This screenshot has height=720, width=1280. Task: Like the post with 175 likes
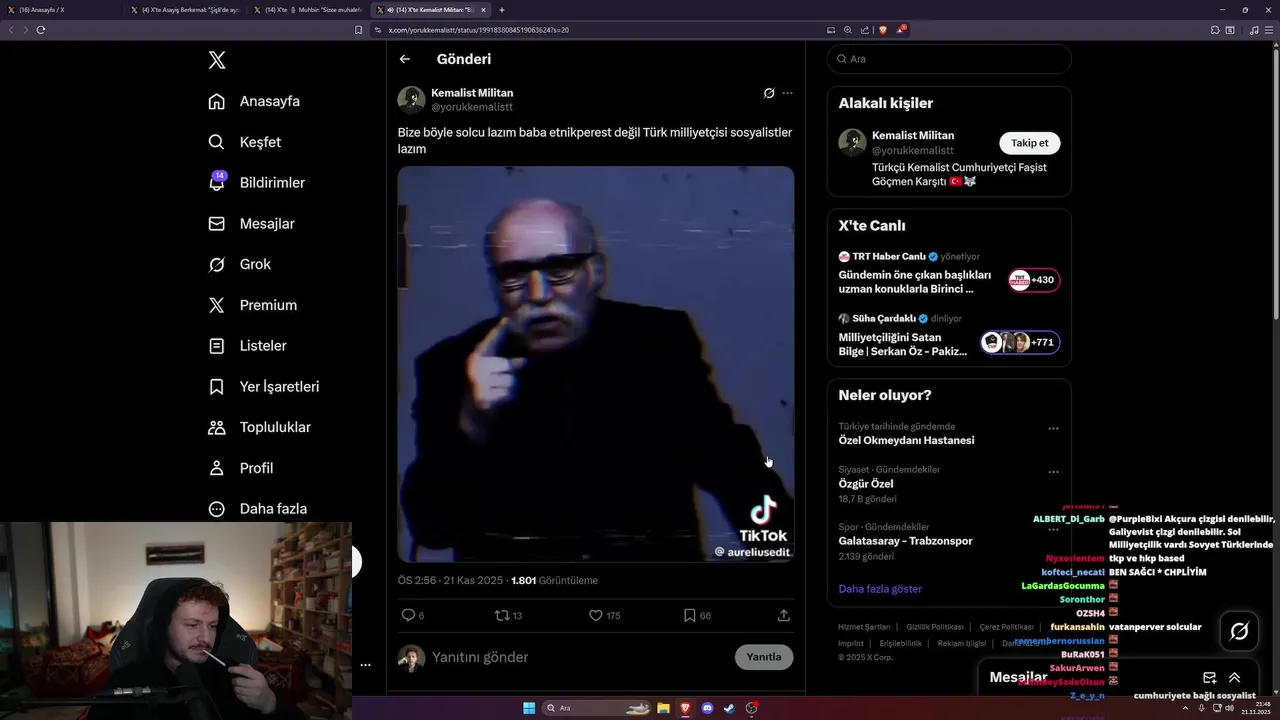596,615
